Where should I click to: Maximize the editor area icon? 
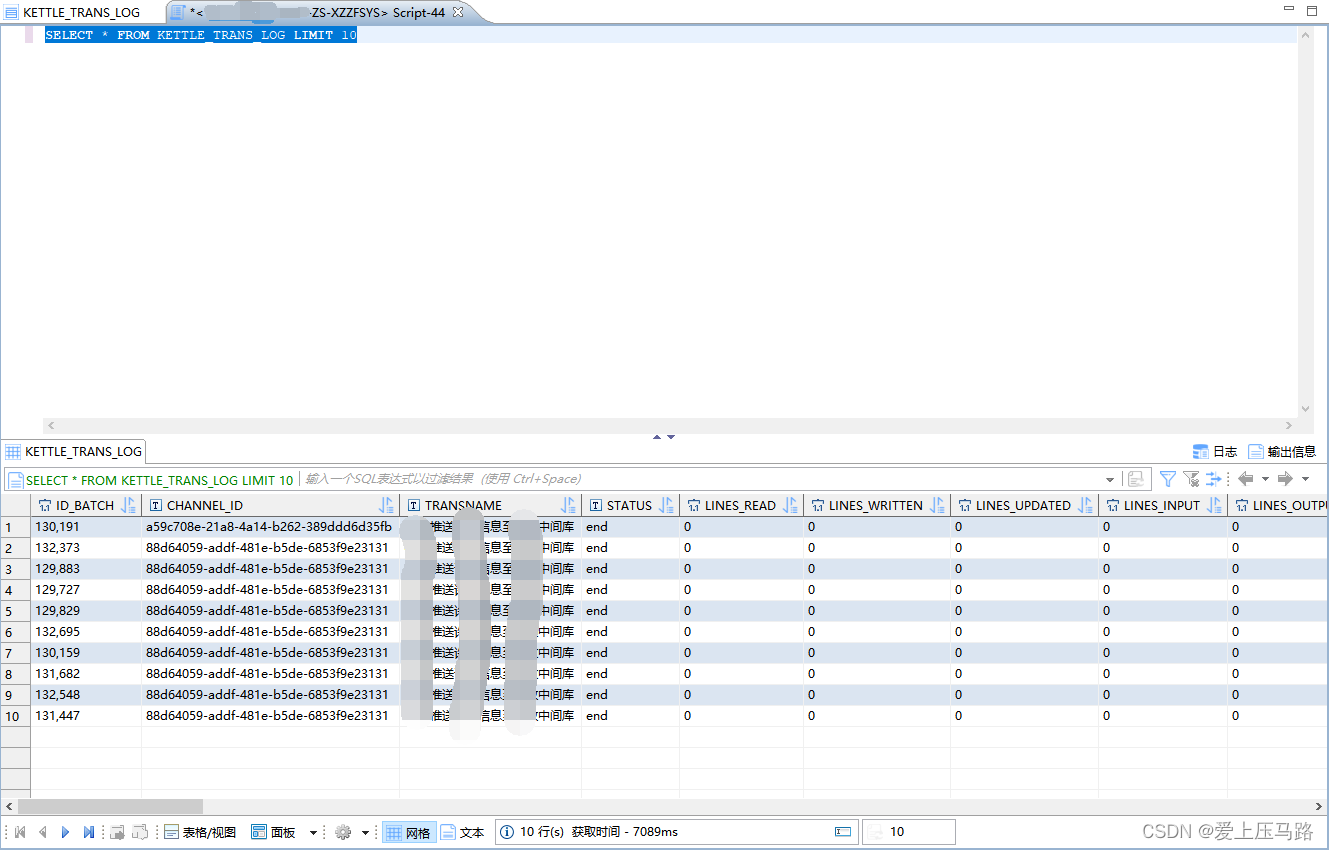pyautogui.click(x=1312, y=9)
